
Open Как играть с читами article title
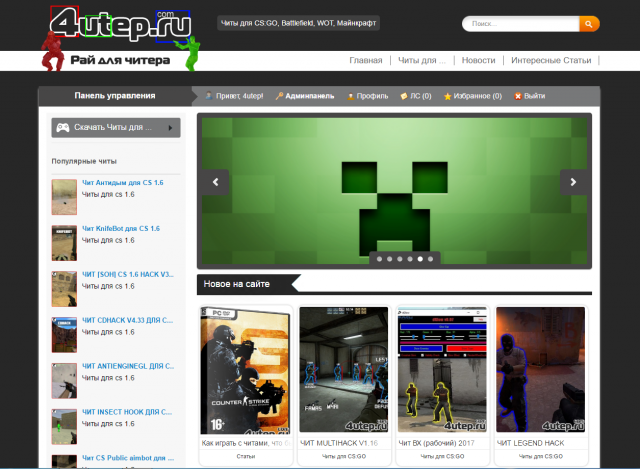(x=246, y=443)
